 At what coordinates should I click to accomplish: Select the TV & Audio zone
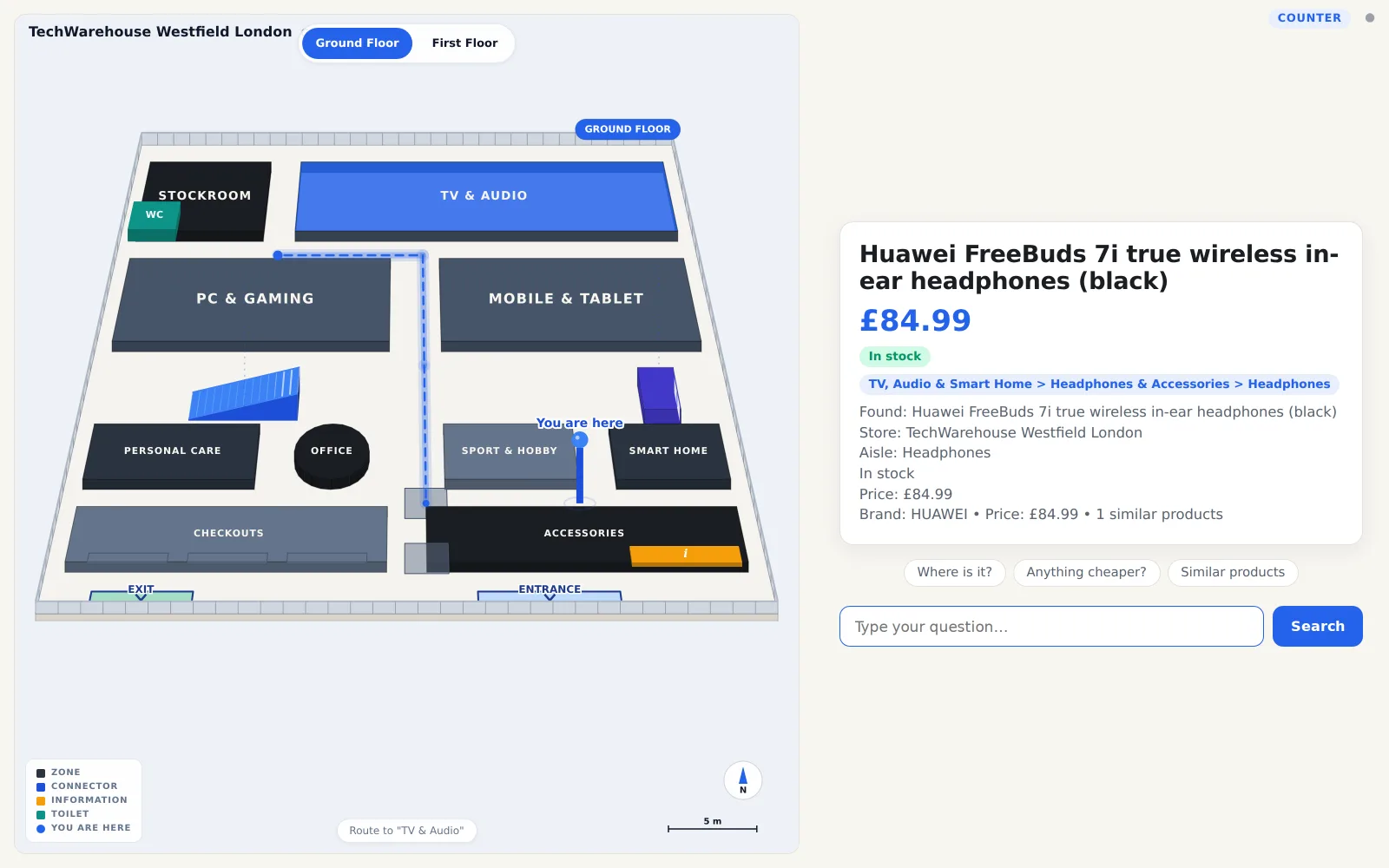click(486, 200)
